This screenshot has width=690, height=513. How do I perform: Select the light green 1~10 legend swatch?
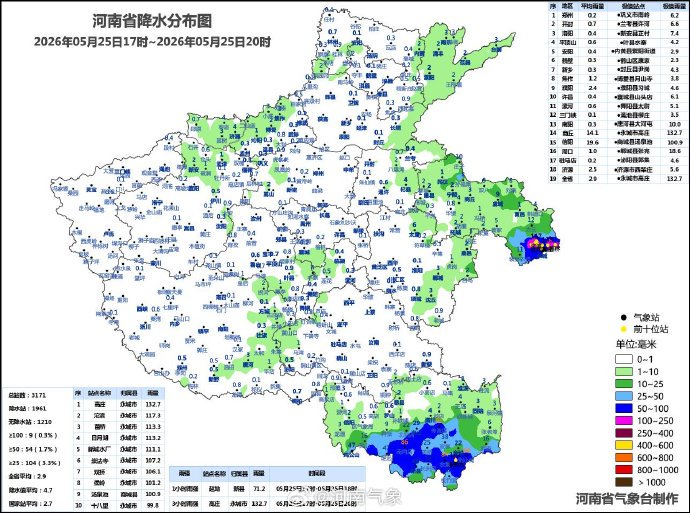[x=624, y=372]
